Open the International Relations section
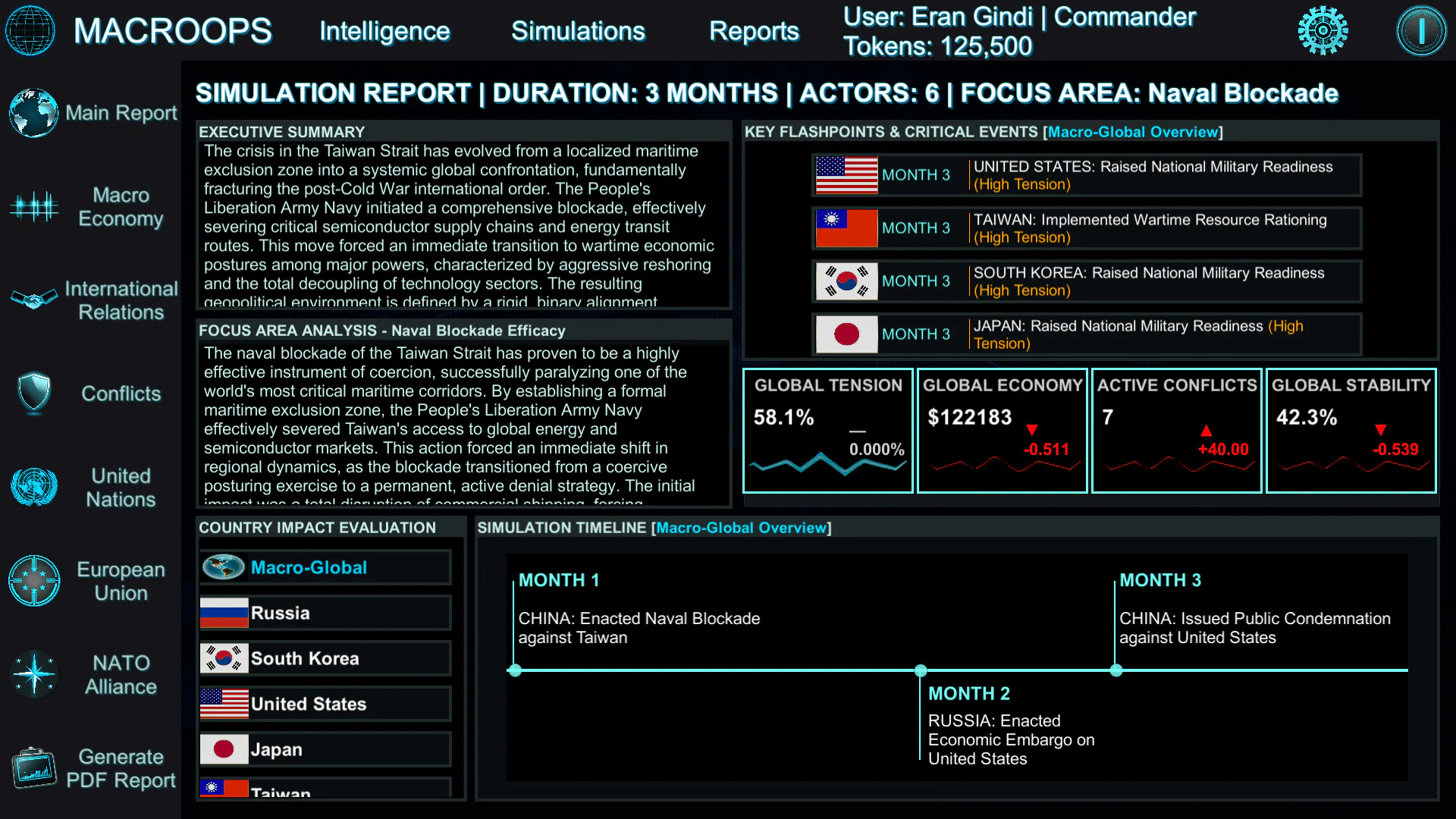 121,300
